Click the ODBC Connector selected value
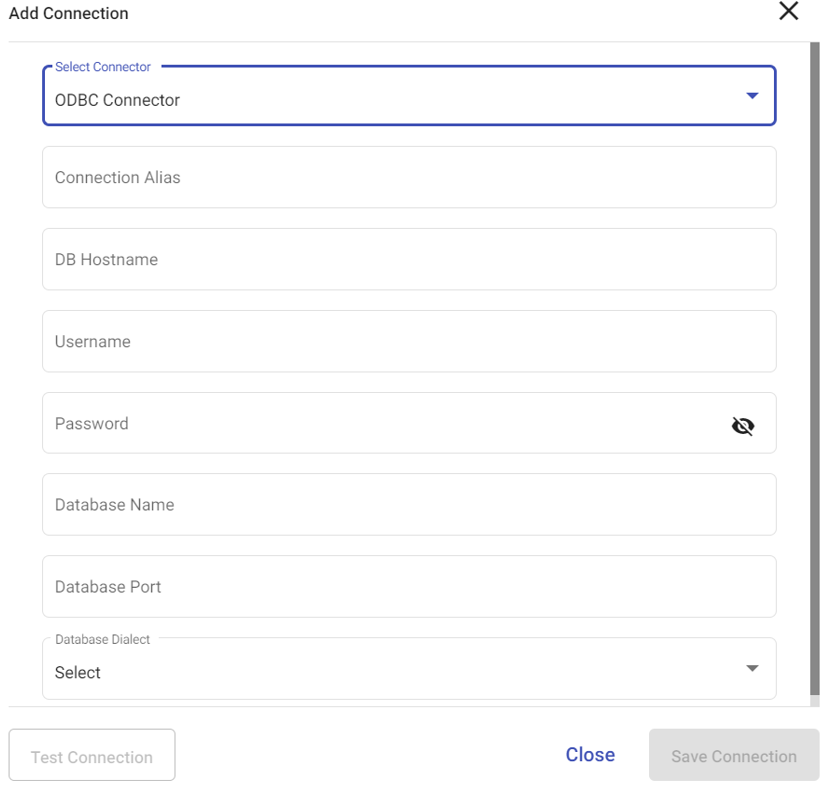Viewport: 833px width, 793px height. [x=117, y=100]
